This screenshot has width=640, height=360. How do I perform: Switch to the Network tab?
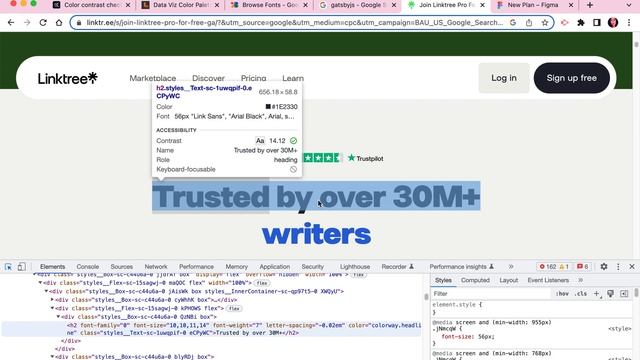pos(156,267)
